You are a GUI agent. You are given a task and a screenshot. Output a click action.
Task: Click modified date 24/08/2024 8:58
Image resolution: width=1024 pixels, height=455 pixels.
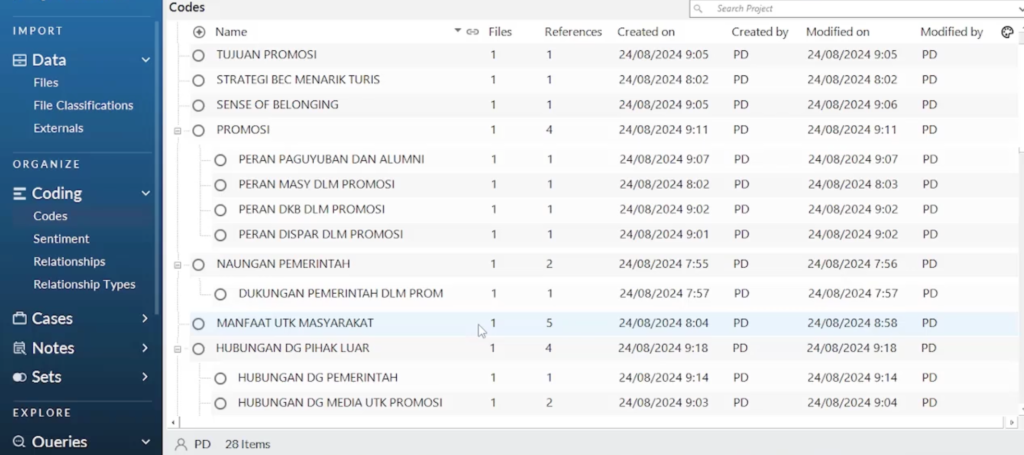[852, 323]
